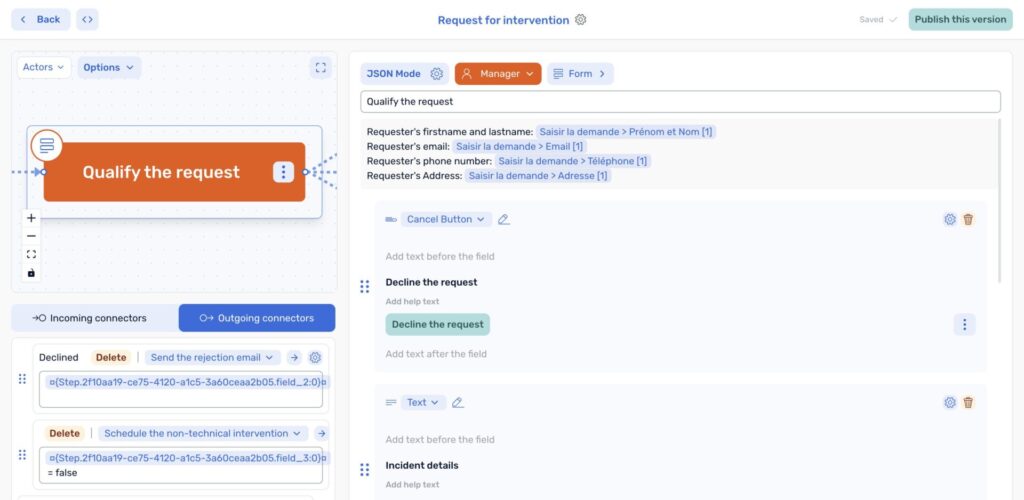1024x500 pixels.
Task: Click the Publish this version button
Action: click(x=959, y=20)
